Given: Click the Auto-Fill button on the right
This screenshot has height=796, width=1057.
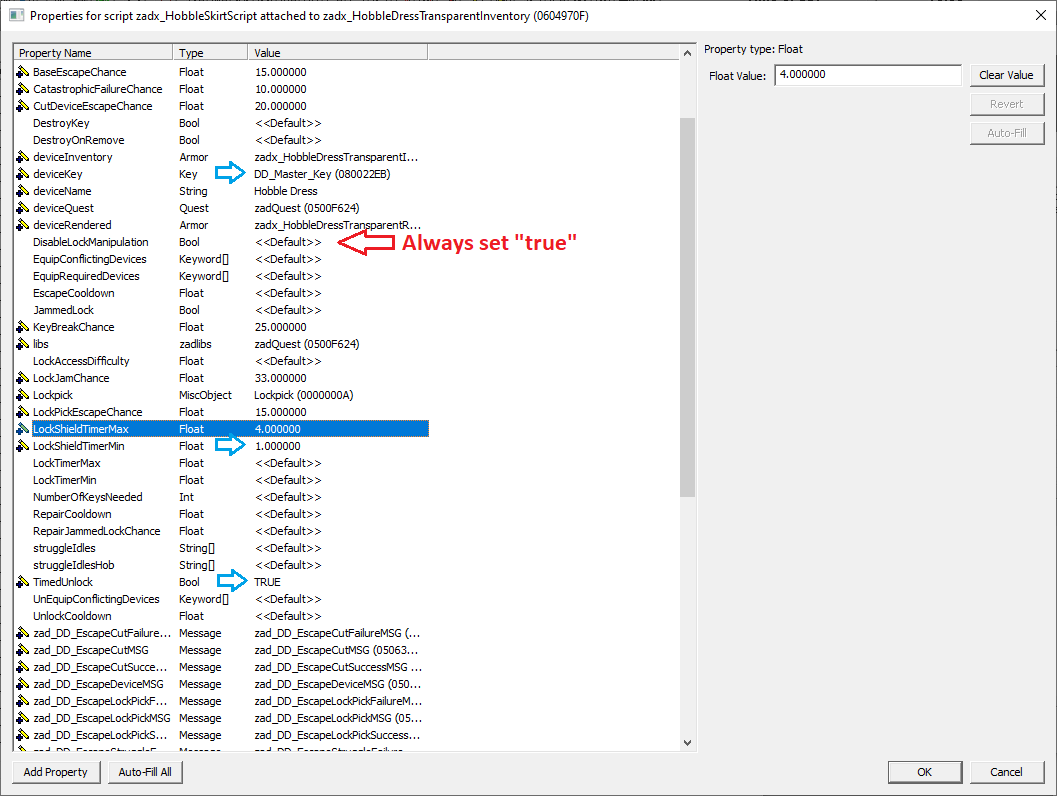Looking at the screenshot, I should 1006,133.
